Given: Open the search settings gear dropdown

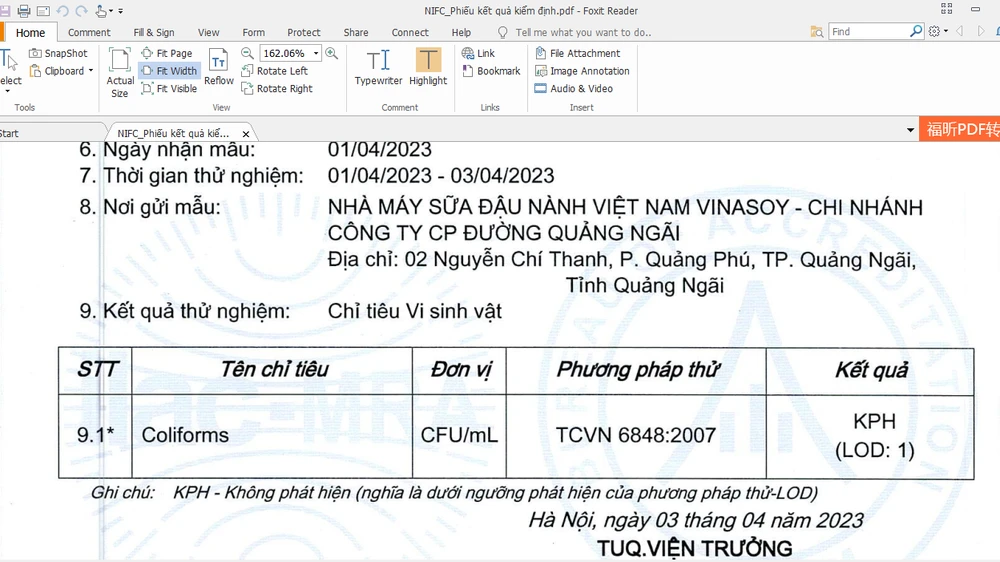Looking at the screenshot, I should 938,31.
